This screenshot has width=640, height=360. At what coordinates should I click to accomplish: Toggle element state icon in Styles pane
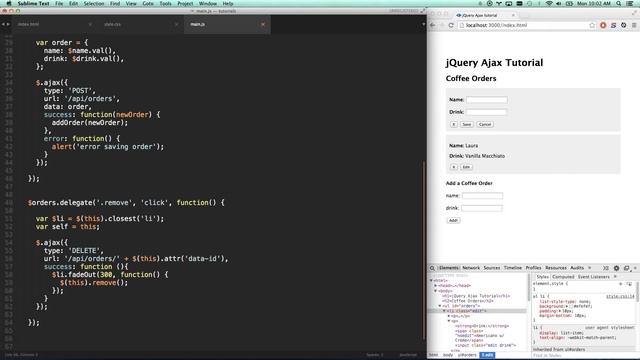(x=629, y=283)
